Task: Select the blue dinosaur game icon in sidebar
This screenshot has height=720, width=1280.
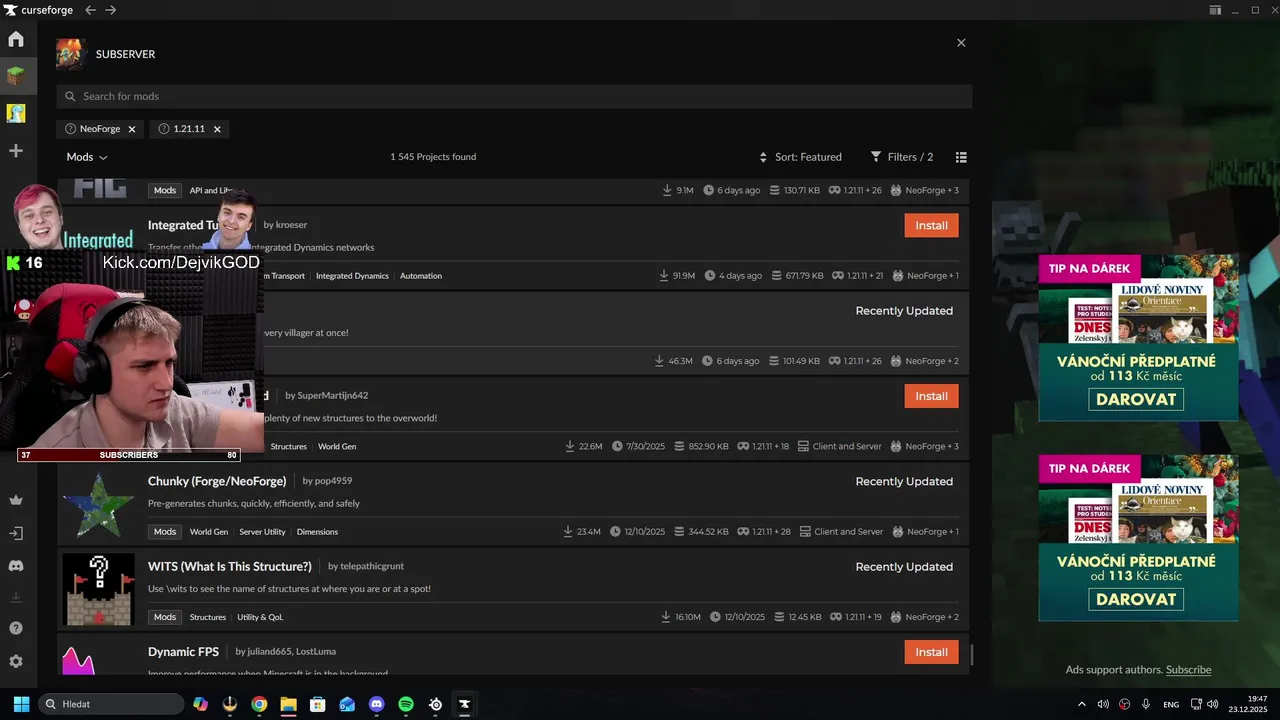Action: (x=16, y=113)
